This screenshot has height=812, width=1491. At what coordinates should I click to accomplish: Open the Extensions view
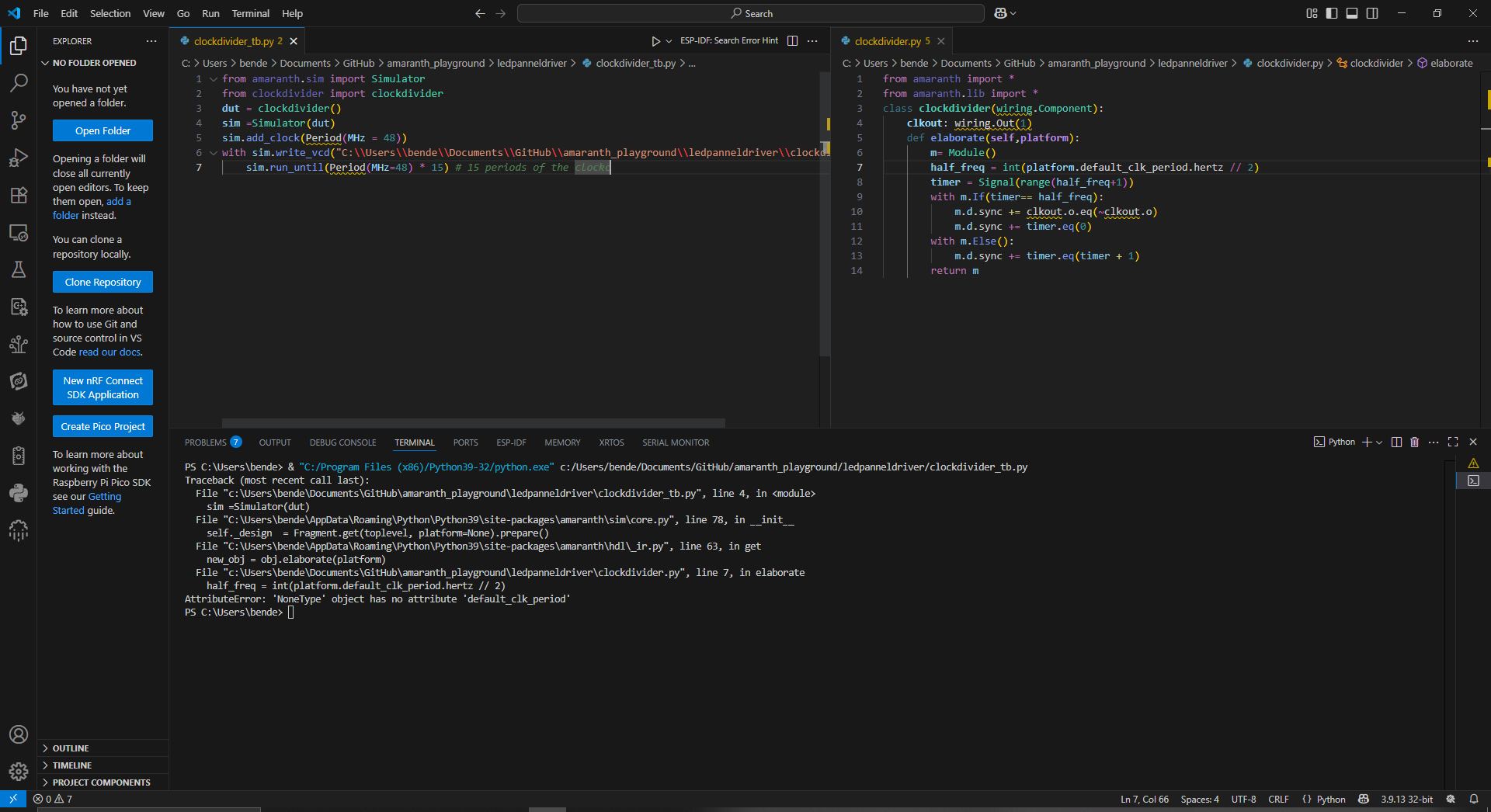pyautogui.click(x=19, y=196)
